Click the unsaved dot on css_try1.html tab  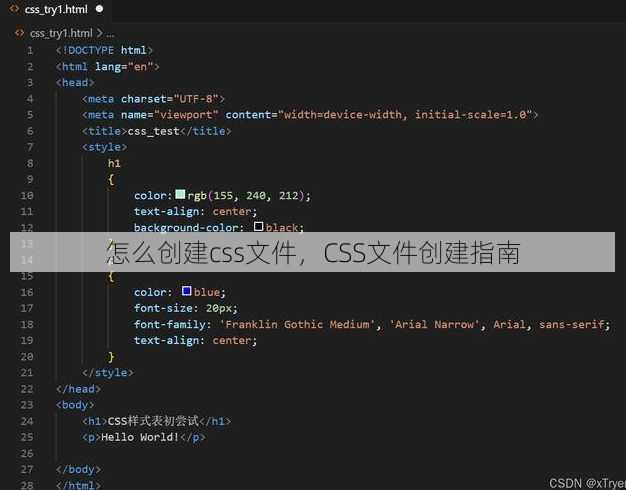[x=99, y=9]
